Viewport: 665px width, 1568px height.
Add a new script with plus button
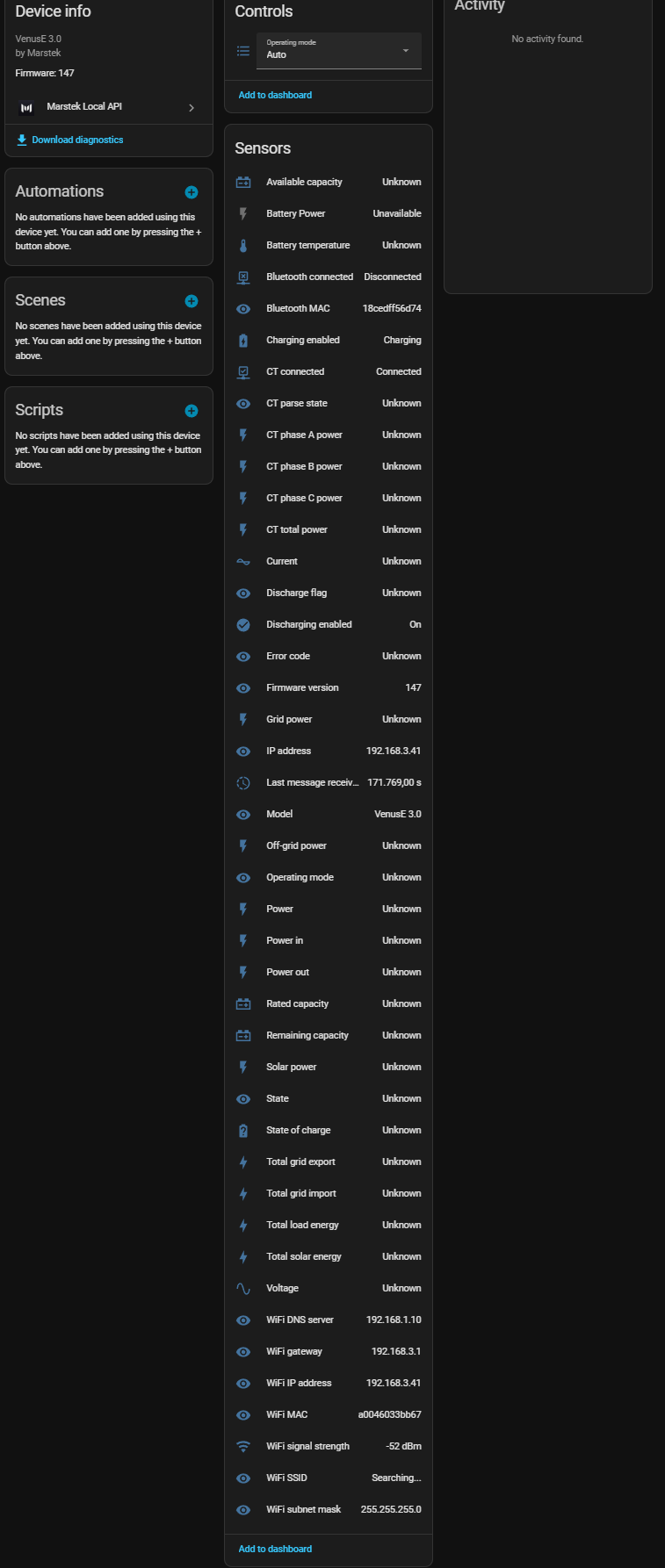point(192,411)
